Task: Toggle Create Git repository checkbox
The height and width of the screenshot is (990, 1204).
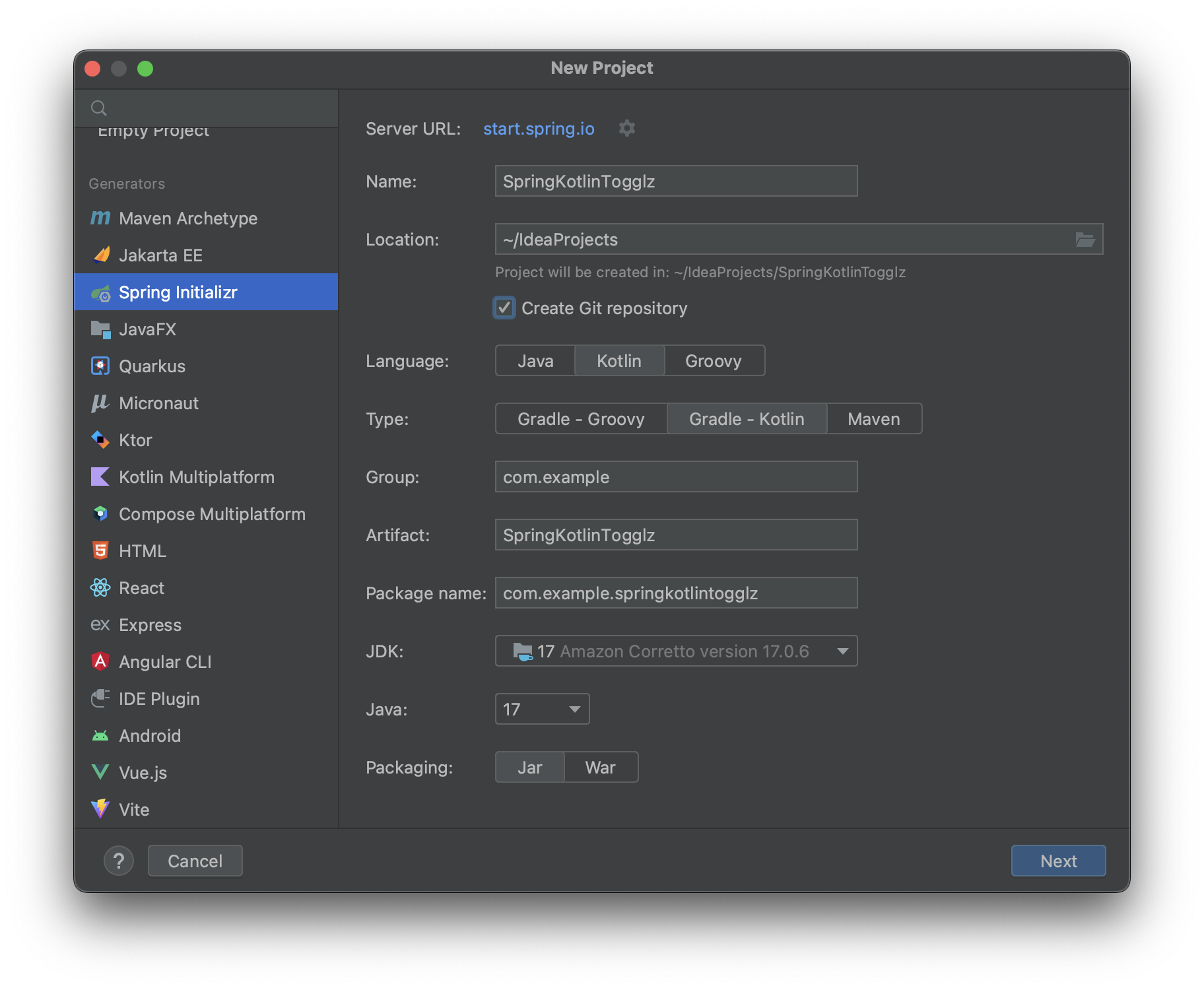Action: [x=504, y=308]
